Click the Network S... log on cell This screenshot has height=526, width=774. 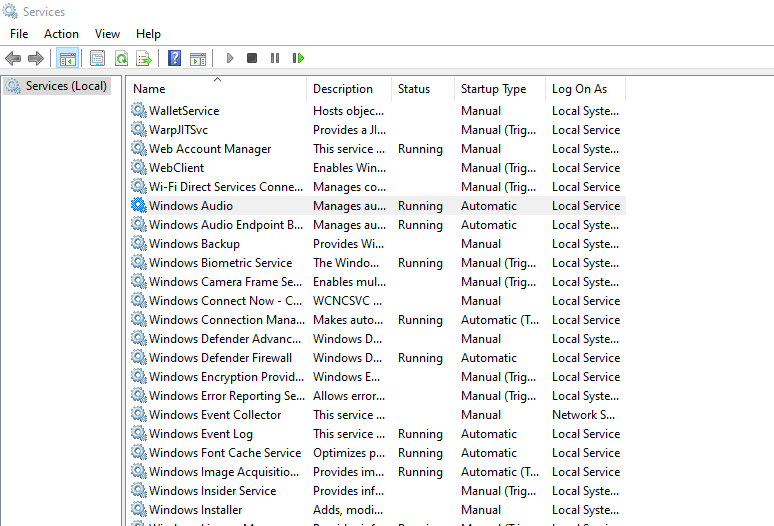583,414
